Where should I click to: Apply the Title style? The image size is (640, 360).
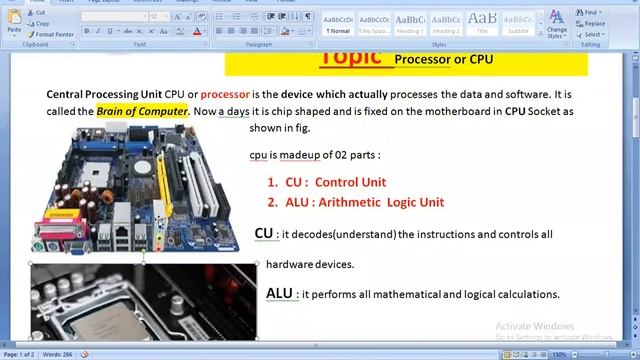[482, 24]
